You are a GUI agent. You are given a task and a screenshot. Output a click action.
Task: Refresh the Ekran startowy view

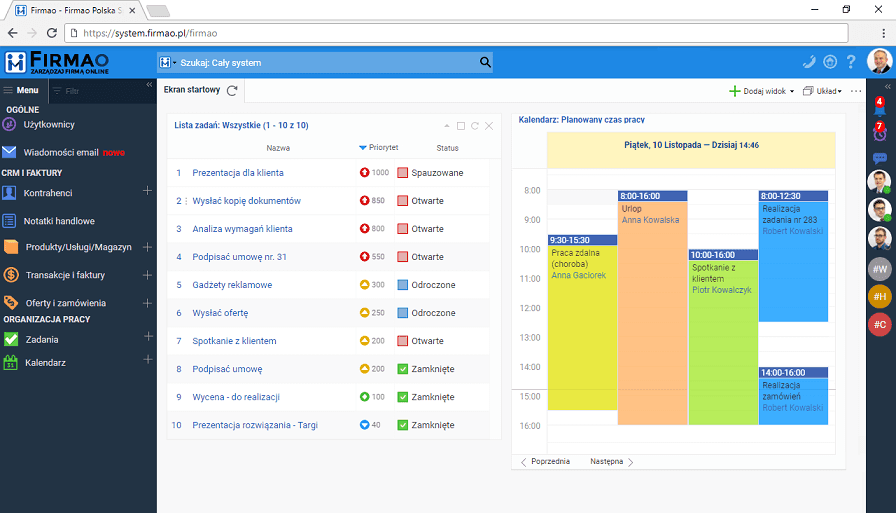[232, 90]
